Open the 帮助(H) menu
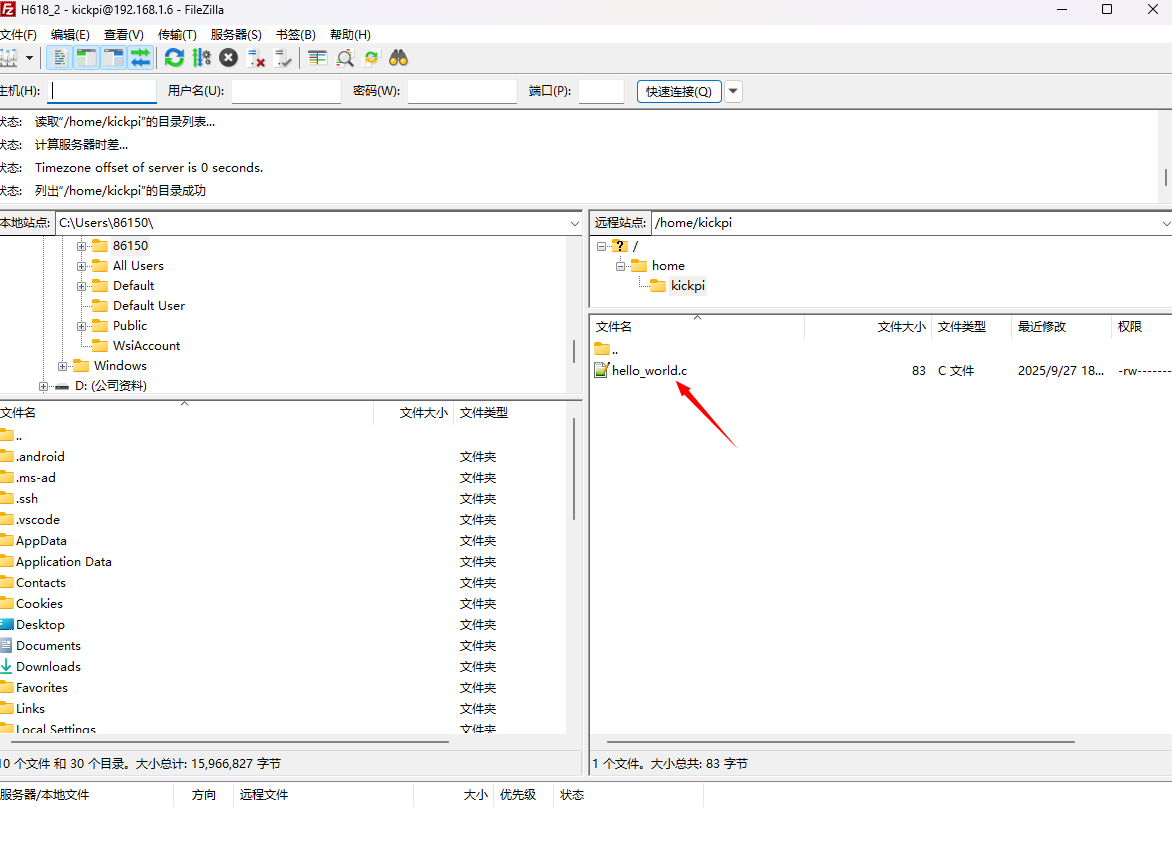Image resolution: width=1172 pixels, height=845 pixels. point(350,34)
